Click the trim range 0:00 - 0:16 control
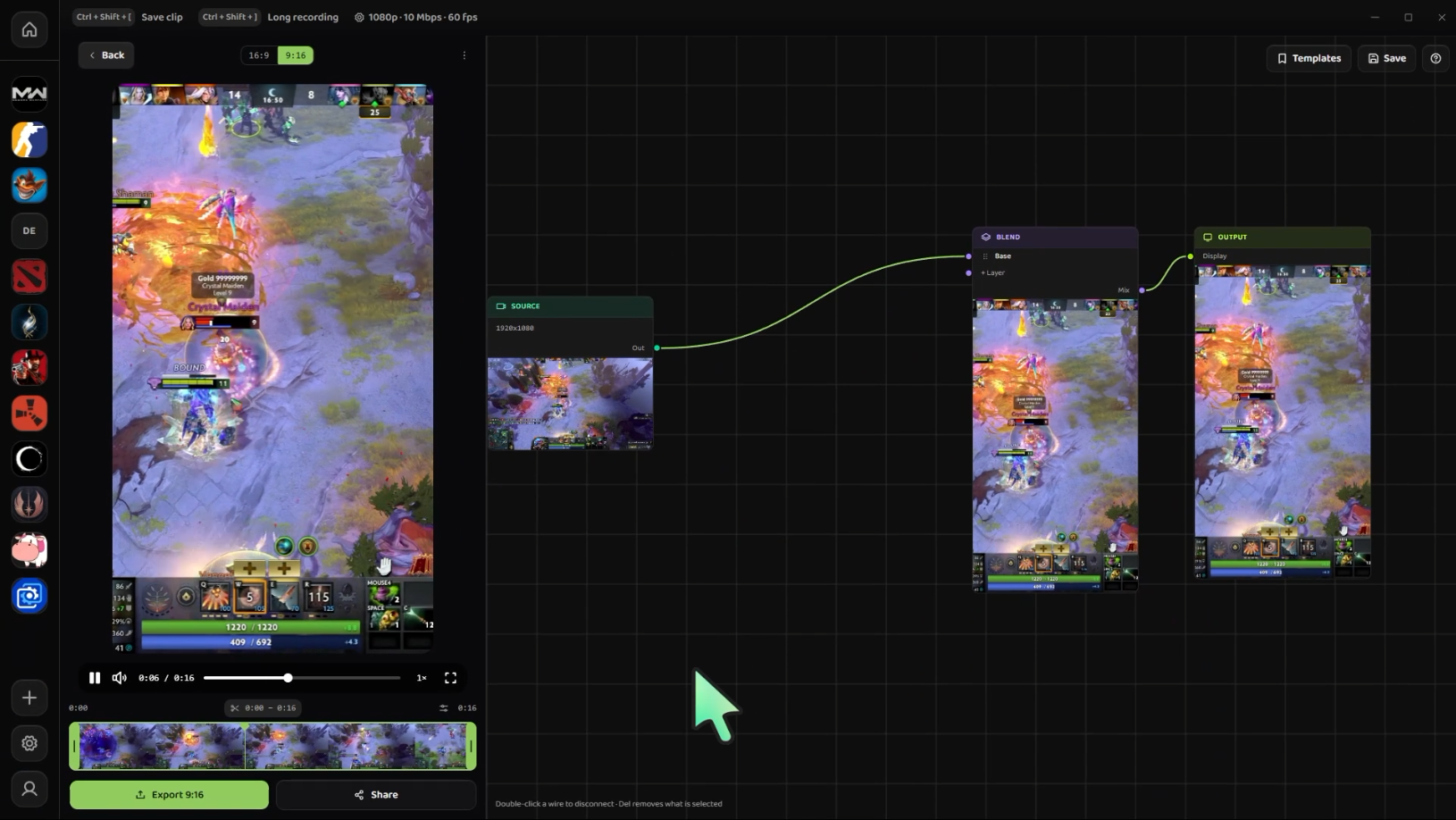Viewport: 1456px width, 820px height. [x=264, y=707]
